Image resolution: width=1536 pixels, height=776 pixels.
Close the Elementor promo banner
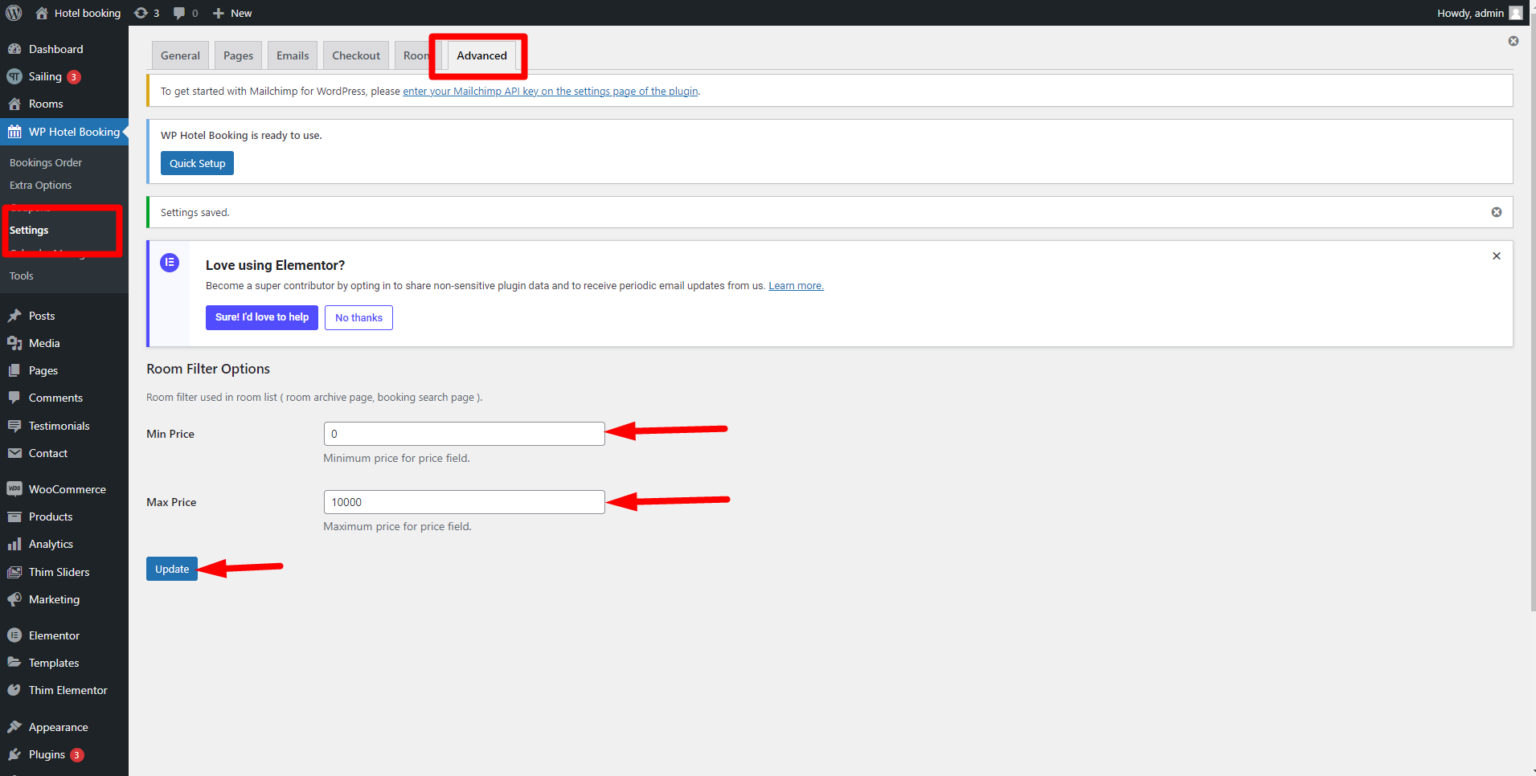(1496, 256)
